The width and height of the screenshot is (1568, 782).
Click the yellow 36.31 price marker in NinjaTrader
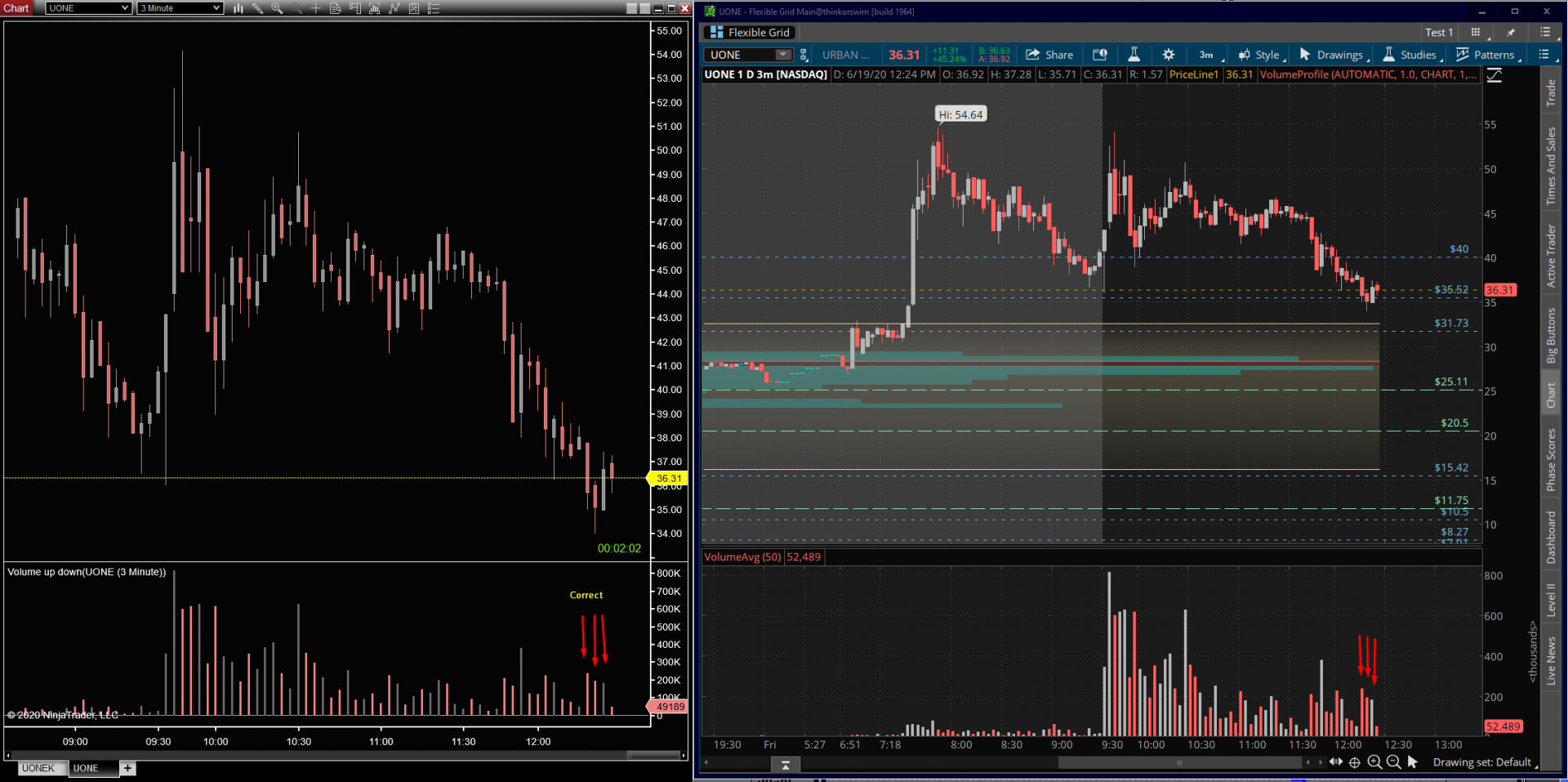668,479
